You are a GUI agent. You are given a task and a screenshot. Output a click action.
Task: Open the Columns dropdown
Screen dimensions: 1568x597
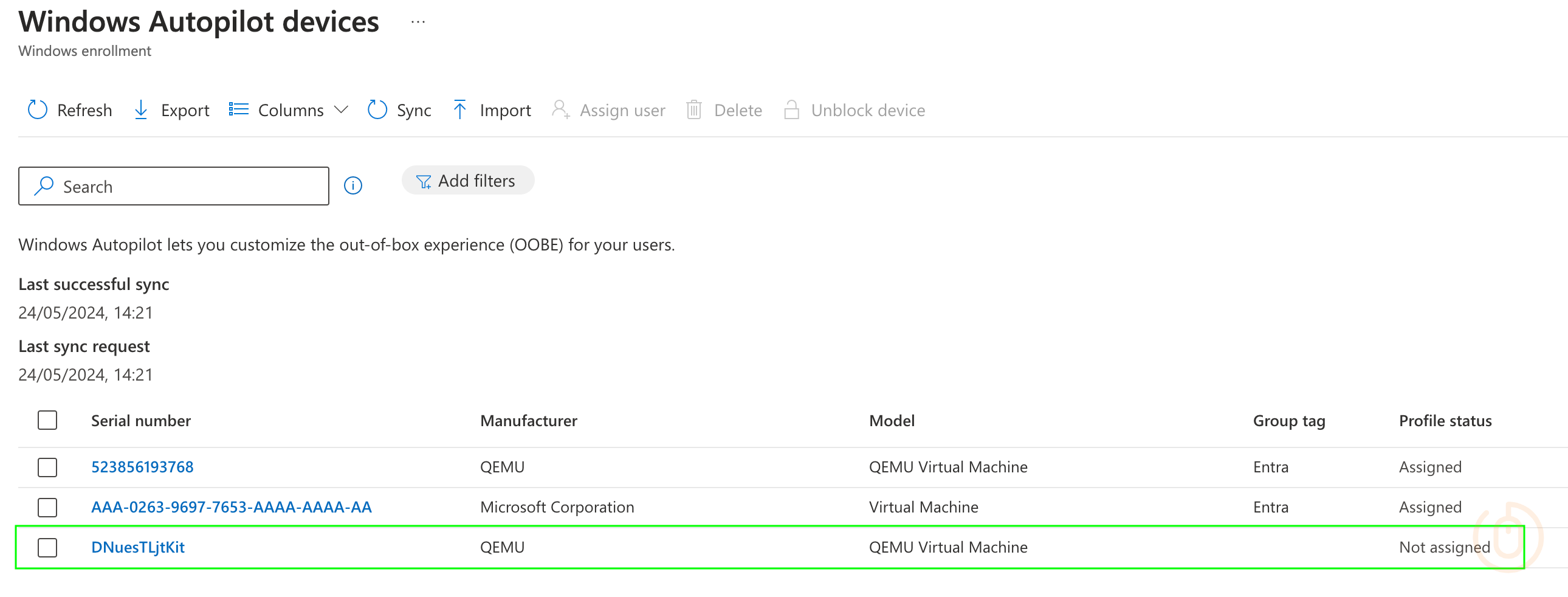tap(291, 110)
